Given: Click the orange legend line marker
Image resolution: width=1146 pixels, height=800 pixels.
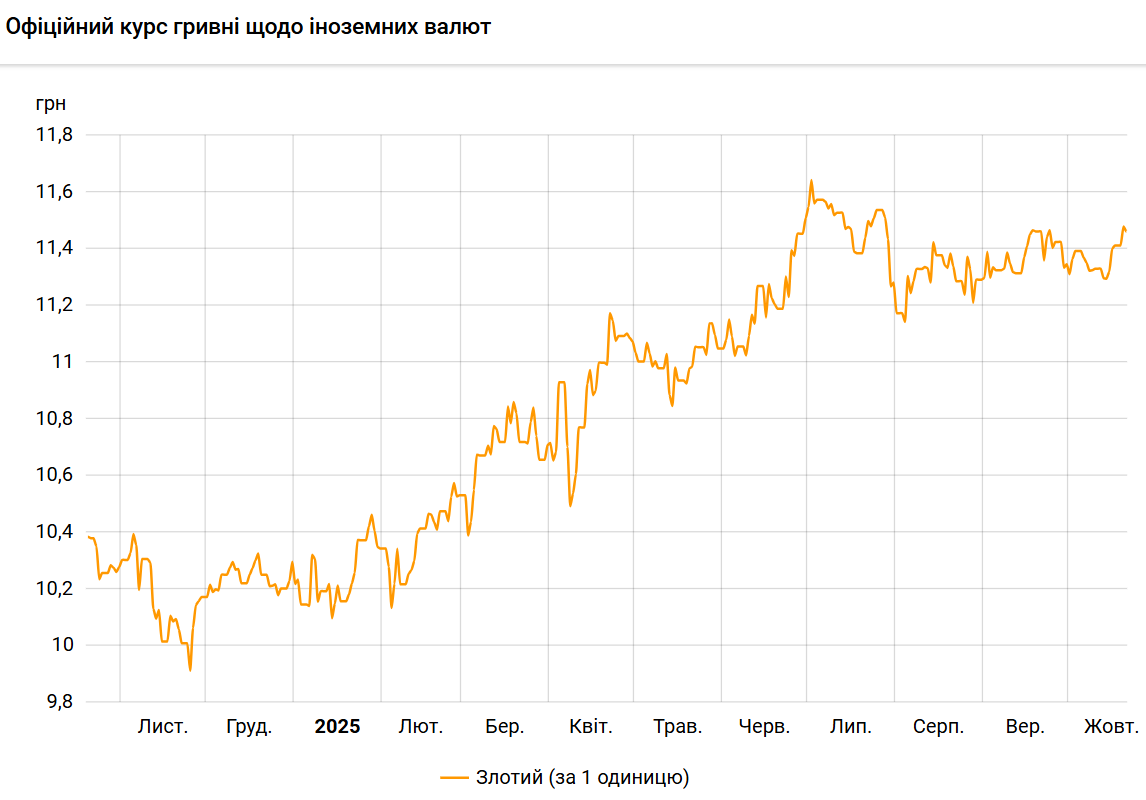Looking at the screenshot, I should 454,777.
